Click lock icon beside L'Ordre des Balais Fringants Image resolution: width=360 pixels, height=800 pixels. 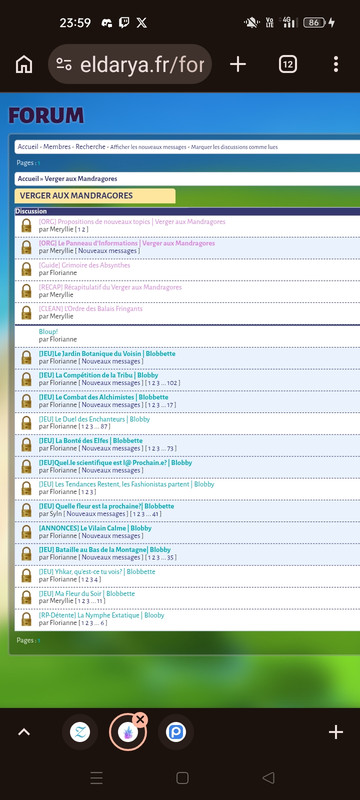pyautogui.click(x=26, y=313)
